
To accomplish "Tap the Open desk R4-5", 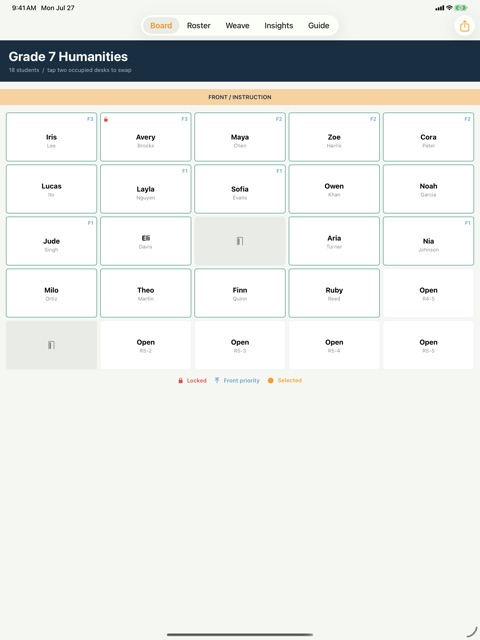I will tap(428, 293).
